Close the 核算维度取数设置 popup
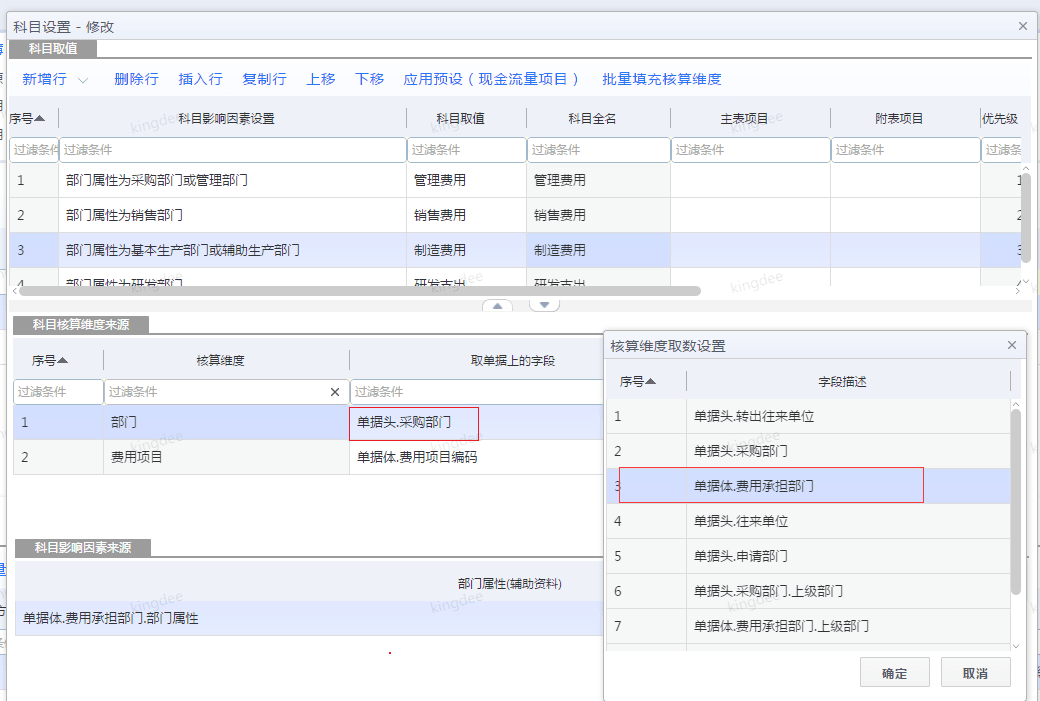This screenshot has width=1040, height=701. [x=1011, y=345]
